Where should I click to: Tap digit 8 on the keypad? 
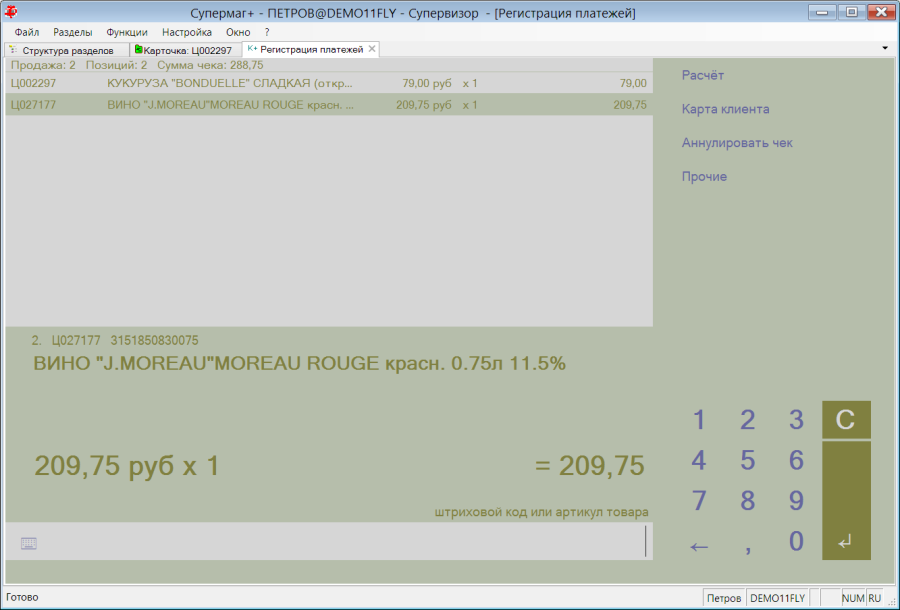click(x=747, y=500)
